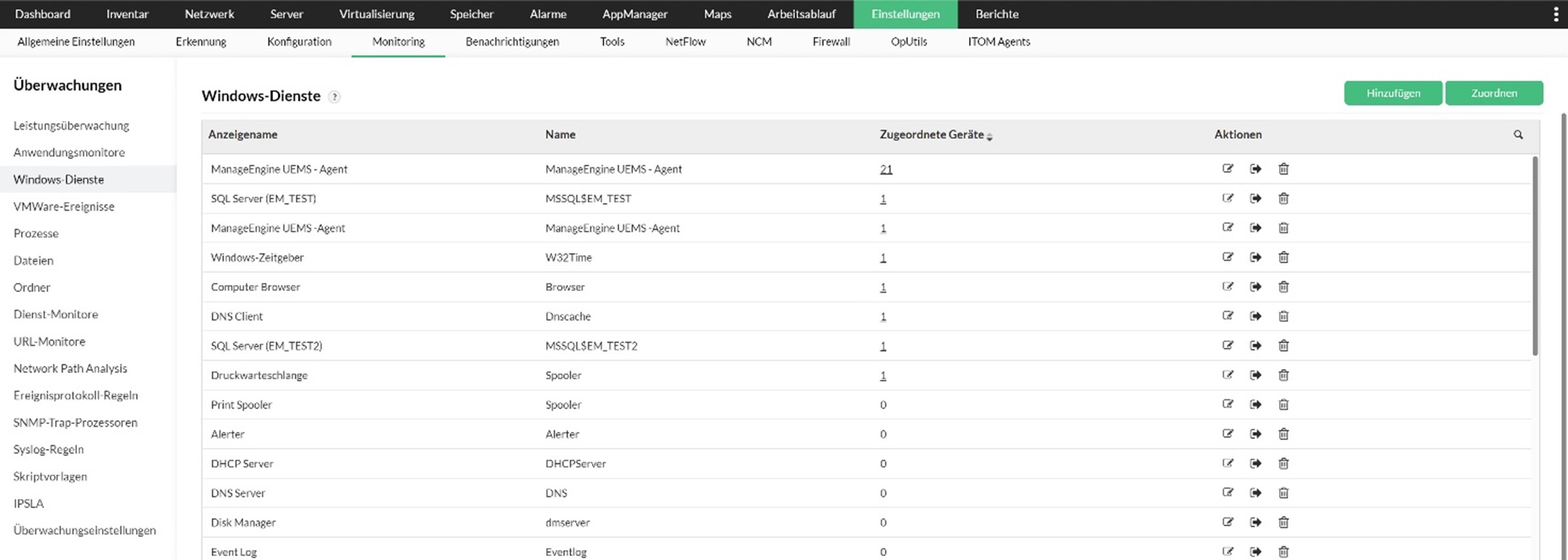The height and width of the screenshot is (560, 1568).
Task: Open the table search magnifier
Action: click(x=1518, y=134)
